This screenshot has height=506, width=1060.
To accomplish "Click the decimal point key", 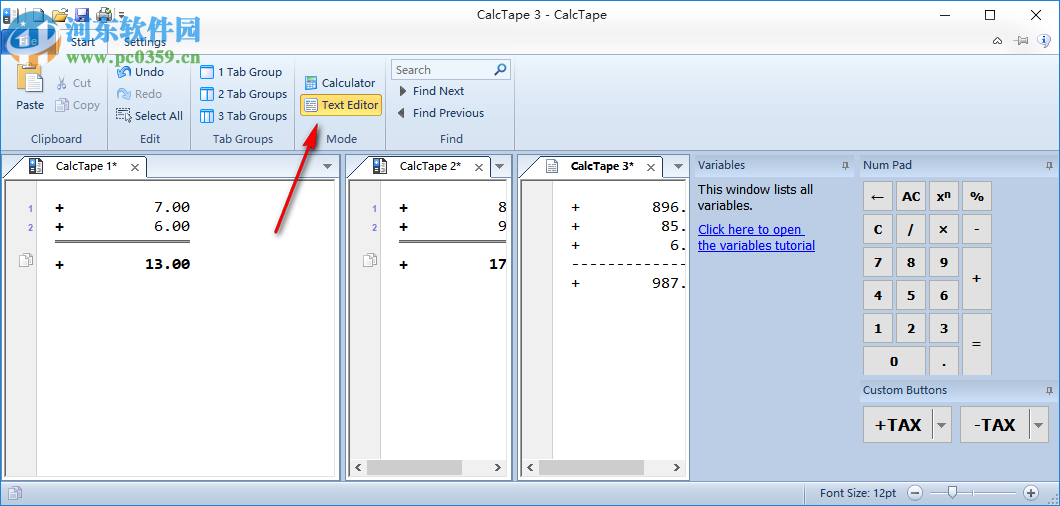I will [944, 361].
